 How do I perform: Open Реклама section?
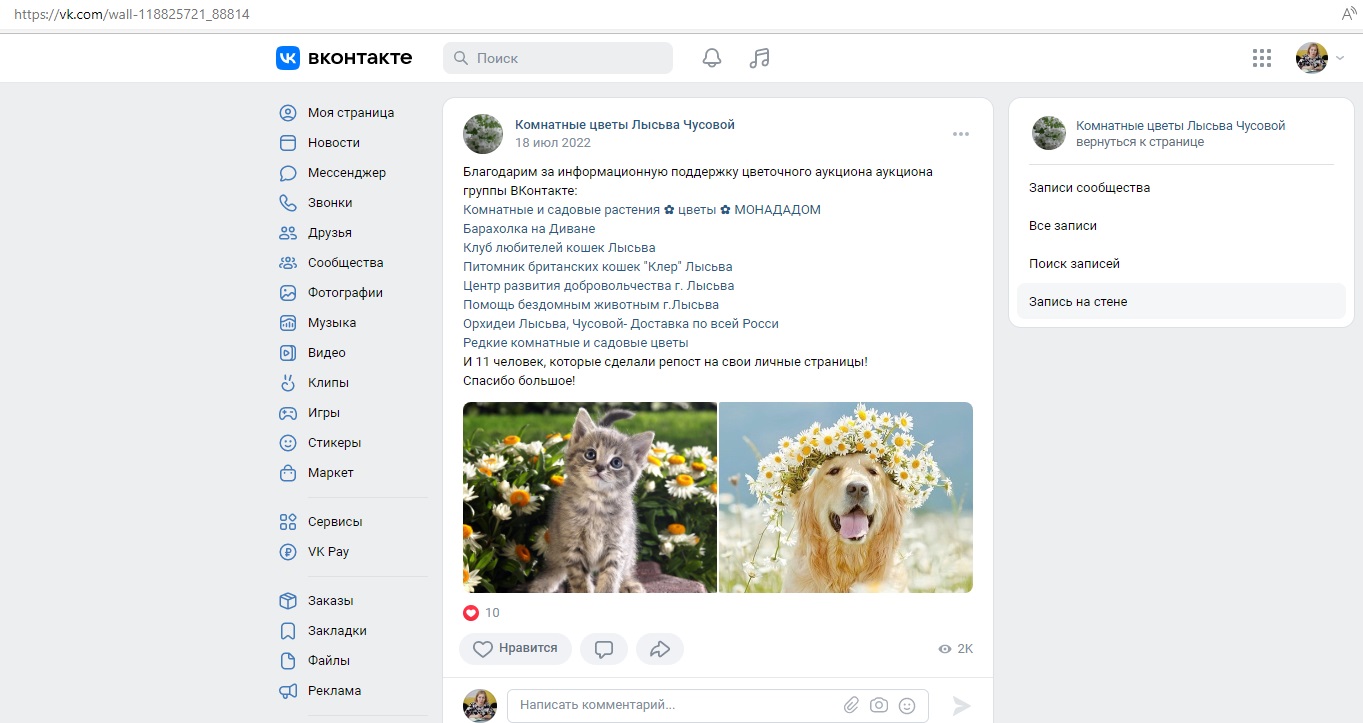pyautogui.click(x=335, y=691)
